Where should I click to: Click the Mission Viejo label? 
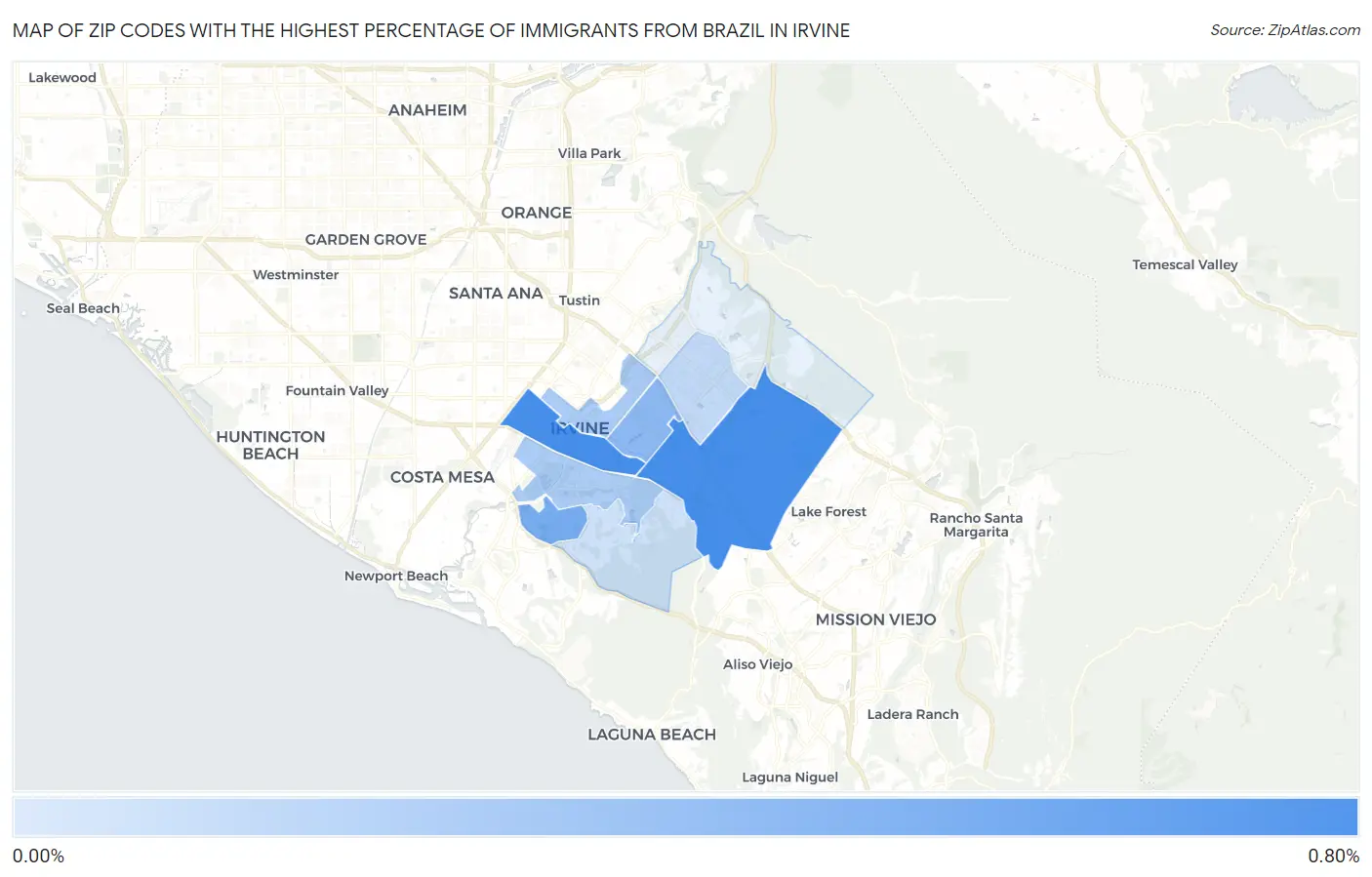point(876,619)
